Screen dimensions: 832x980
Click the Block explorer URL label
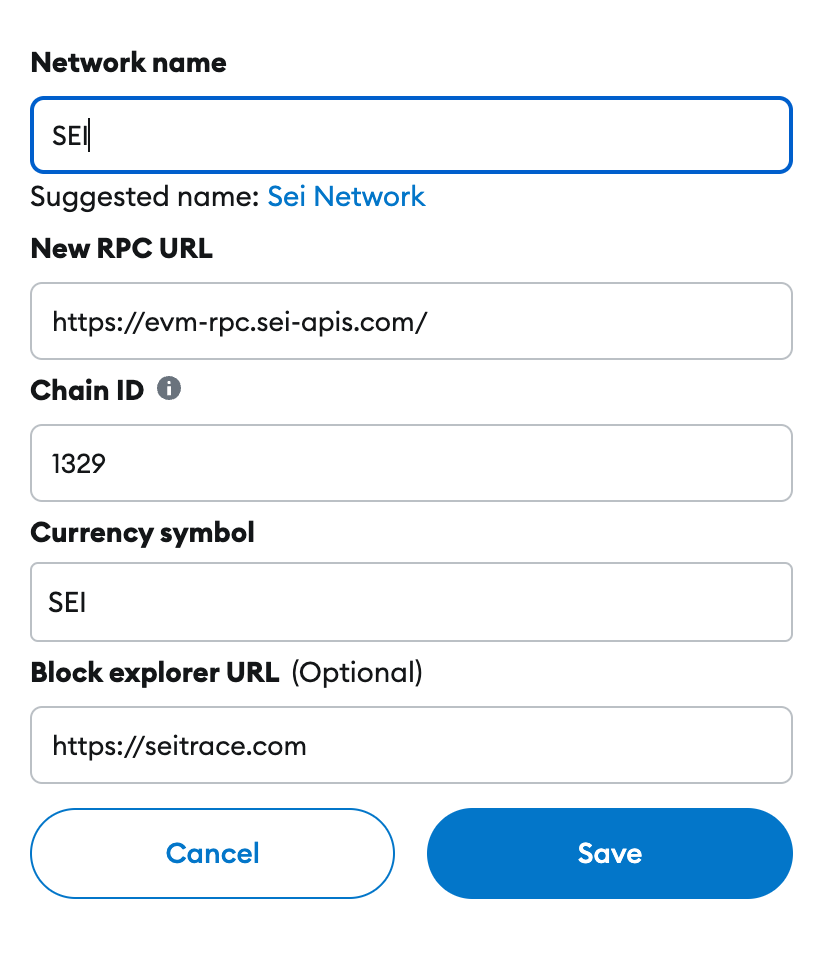(x=155, y=672)
